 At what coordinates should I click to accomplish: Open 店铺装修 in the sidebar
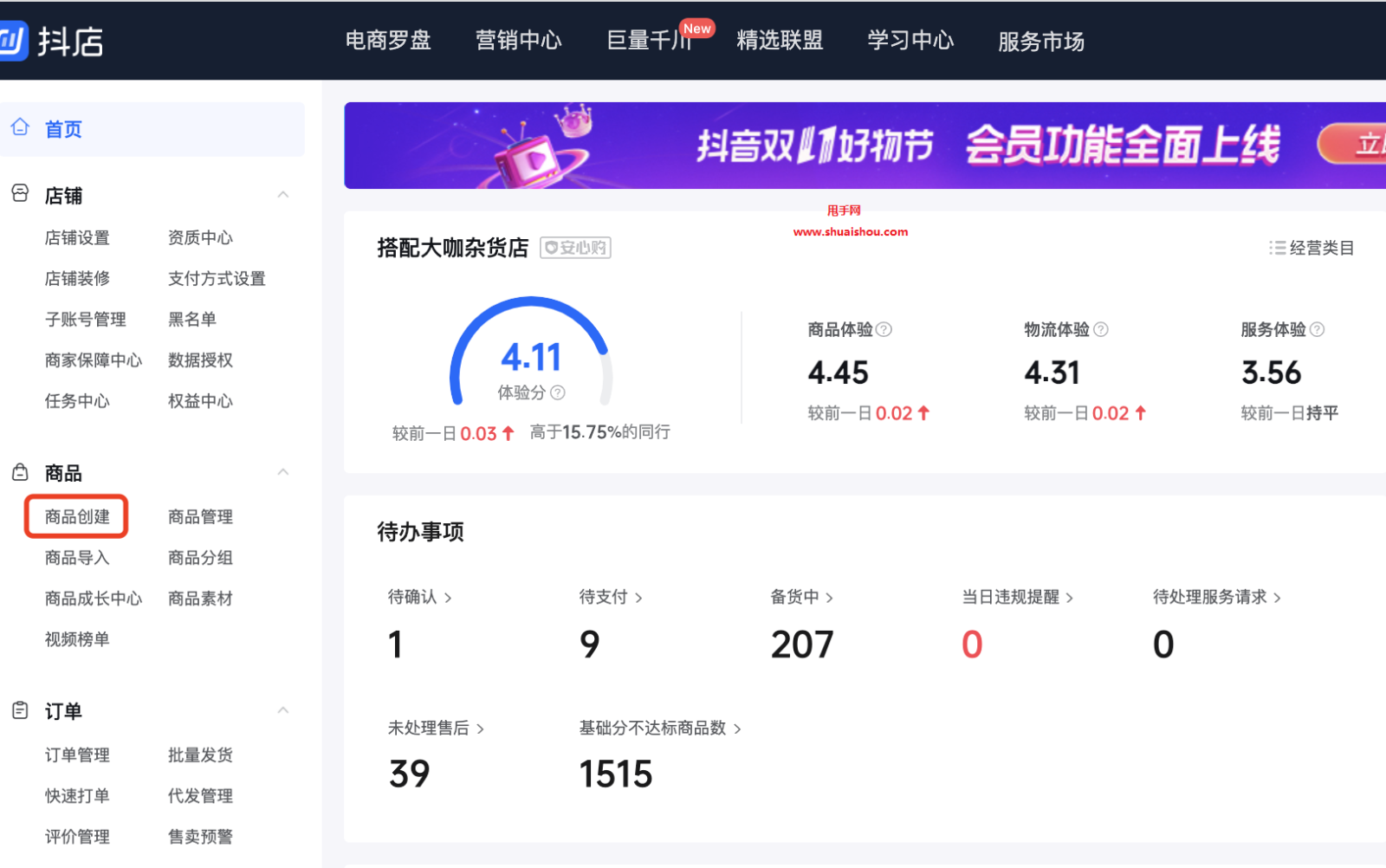click(77, 278)
